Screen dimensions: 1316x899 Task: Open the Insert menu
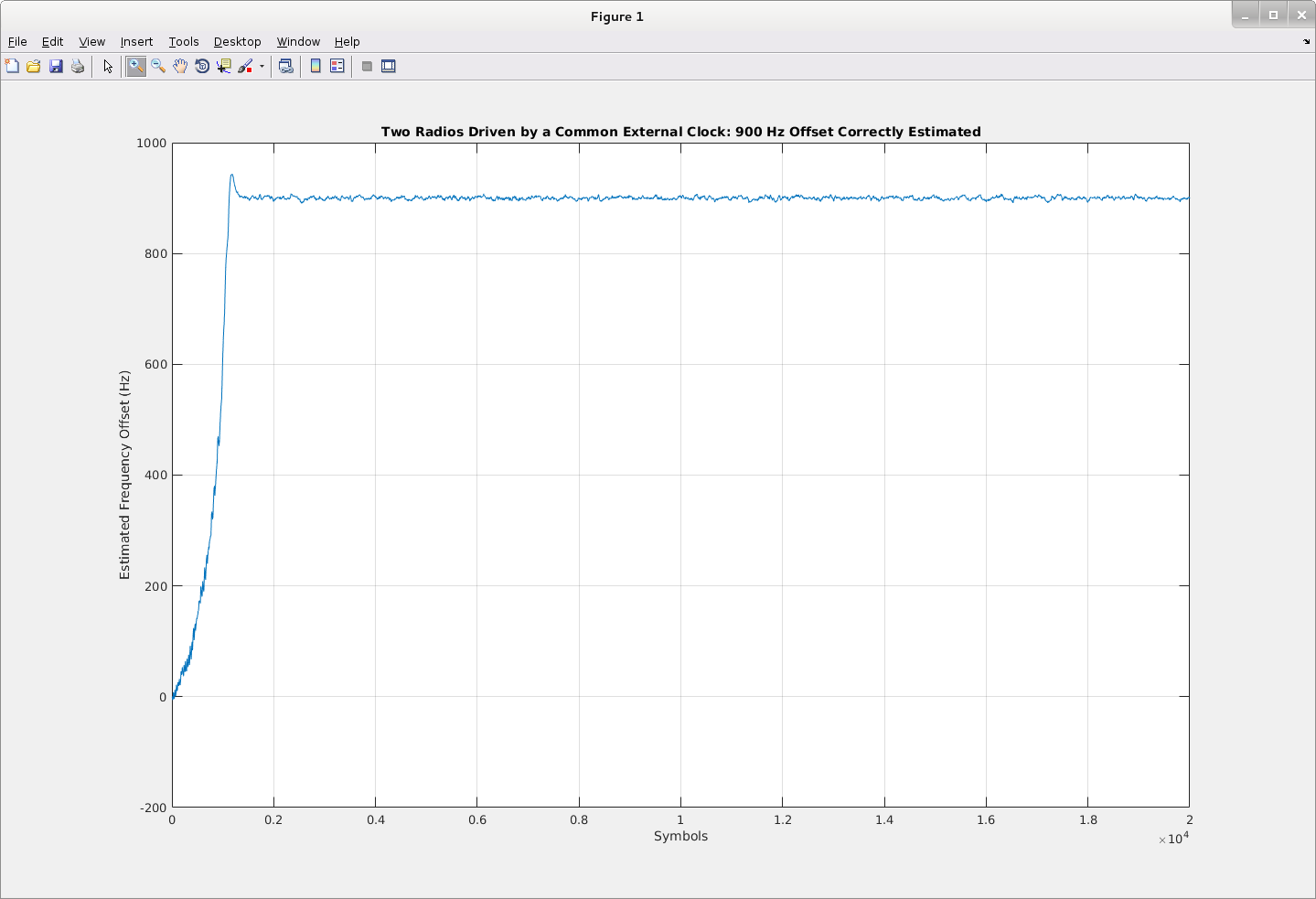click(x=136, y=41)
